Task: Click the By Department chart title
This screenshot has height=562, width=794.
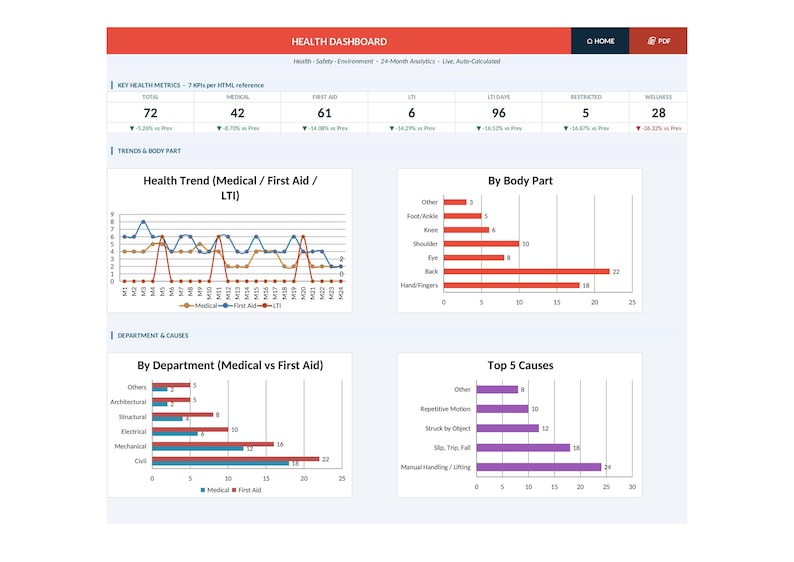Action: click(x=230, y=366)
